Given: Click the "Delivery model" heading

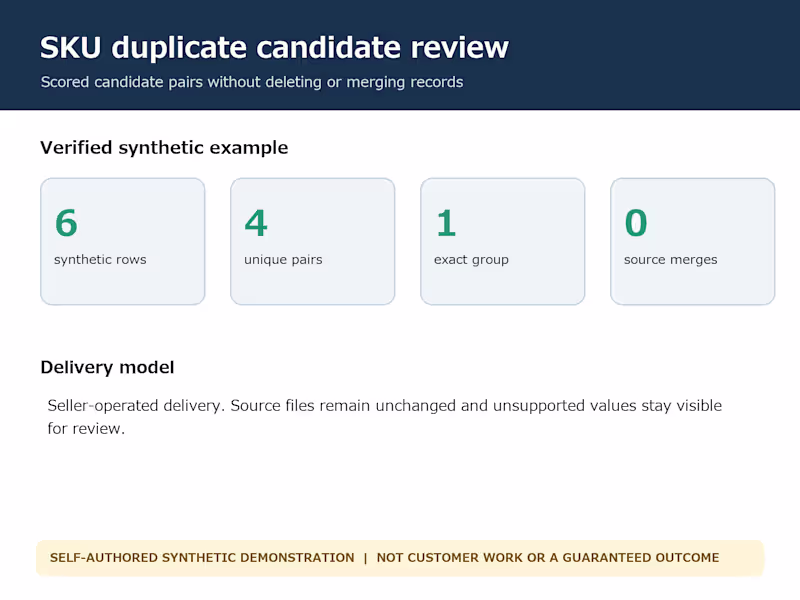Looking at the screenshot, I should 107,367.
